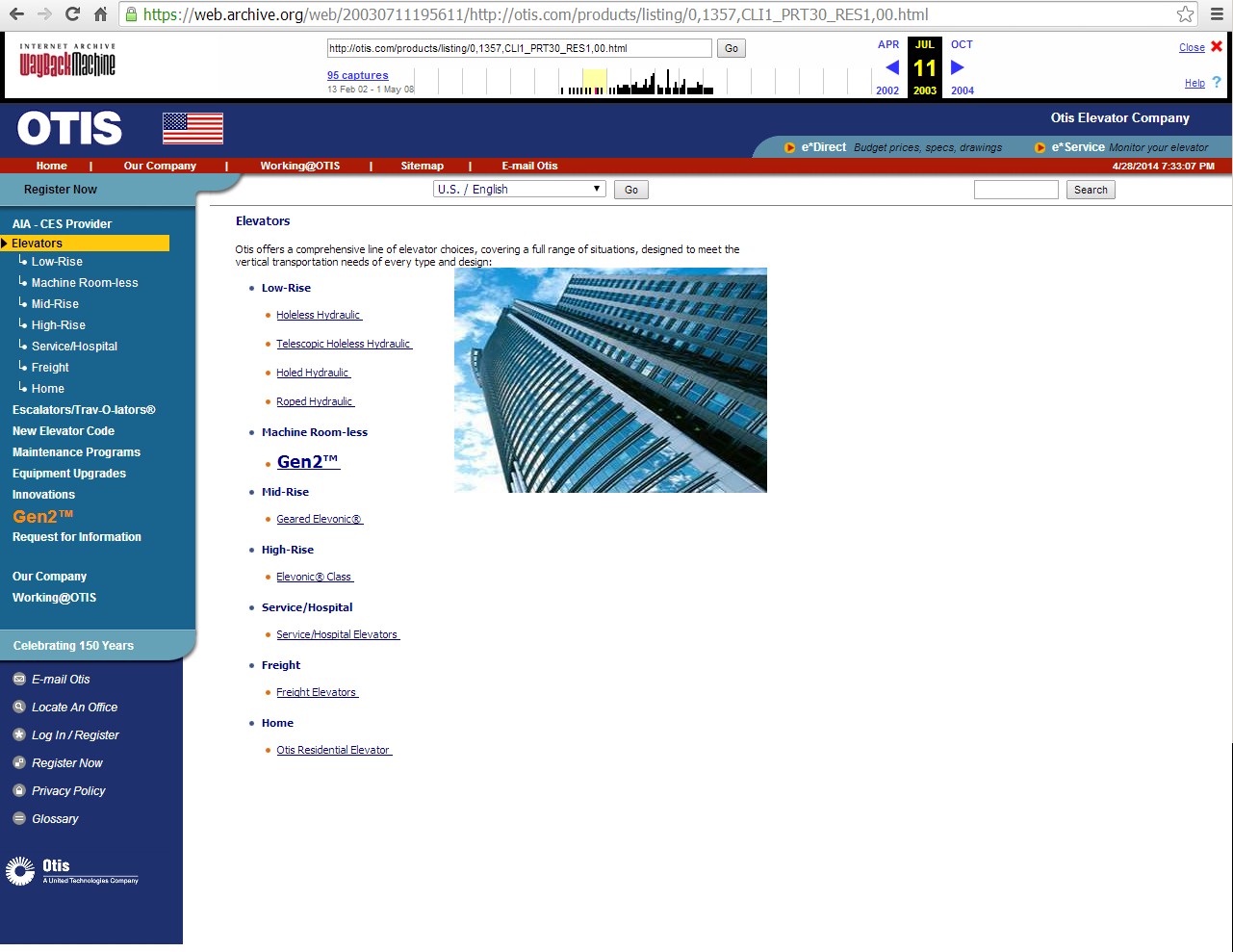The height and width of the screenshot is (952, 1233).
Task: Open Escalators/Trav-O-lators in sidebar
Action: pyautogui.click(x=84, y=410)
